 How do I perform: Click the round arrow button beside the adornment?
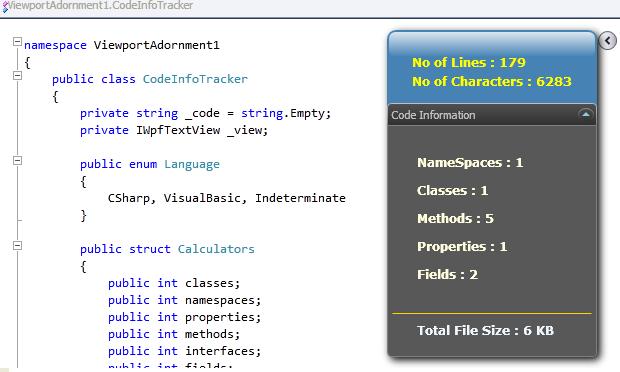point(607,40)
